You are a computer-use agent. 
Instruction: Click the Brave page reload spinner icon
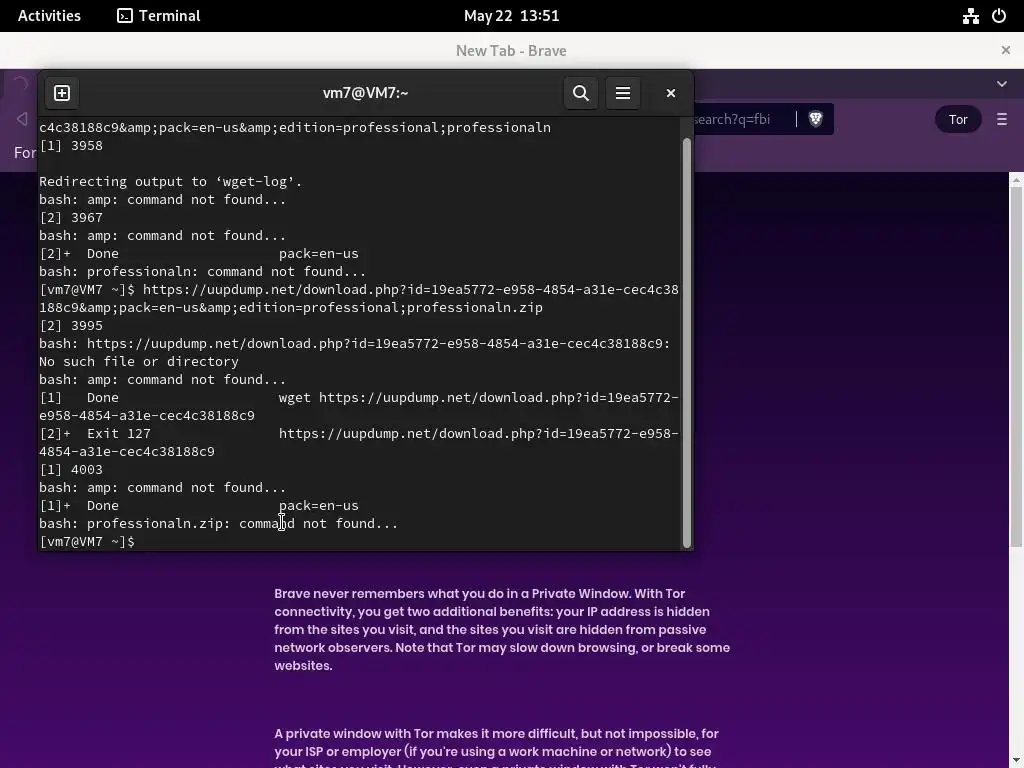[x=20, y=83]
